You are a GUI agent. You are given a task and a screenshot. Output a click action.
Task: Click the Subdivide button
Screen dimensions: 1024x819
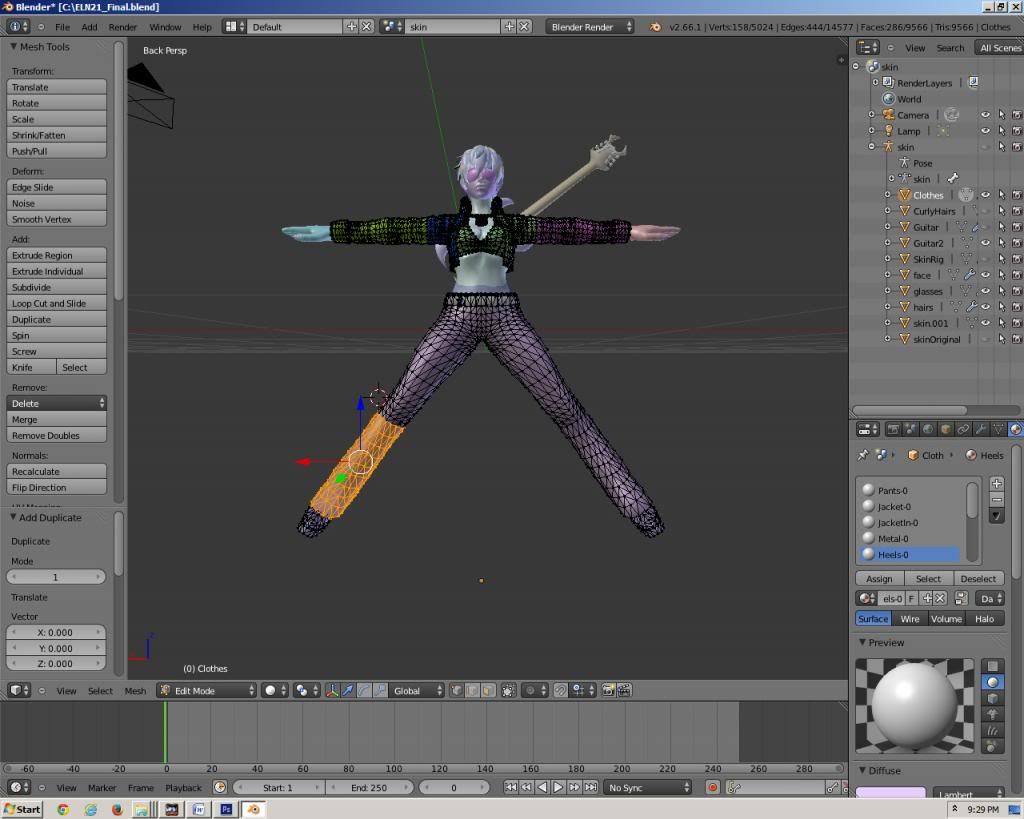[57, 287]
